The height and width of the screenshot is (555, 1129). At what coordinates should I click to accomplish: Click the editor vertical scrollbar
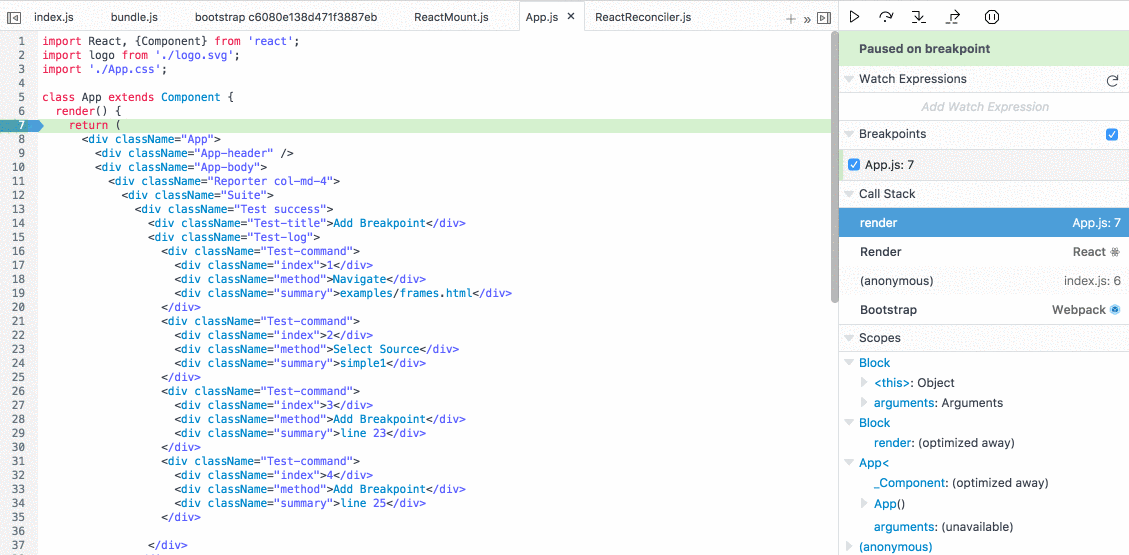click(x=834, y=169)
